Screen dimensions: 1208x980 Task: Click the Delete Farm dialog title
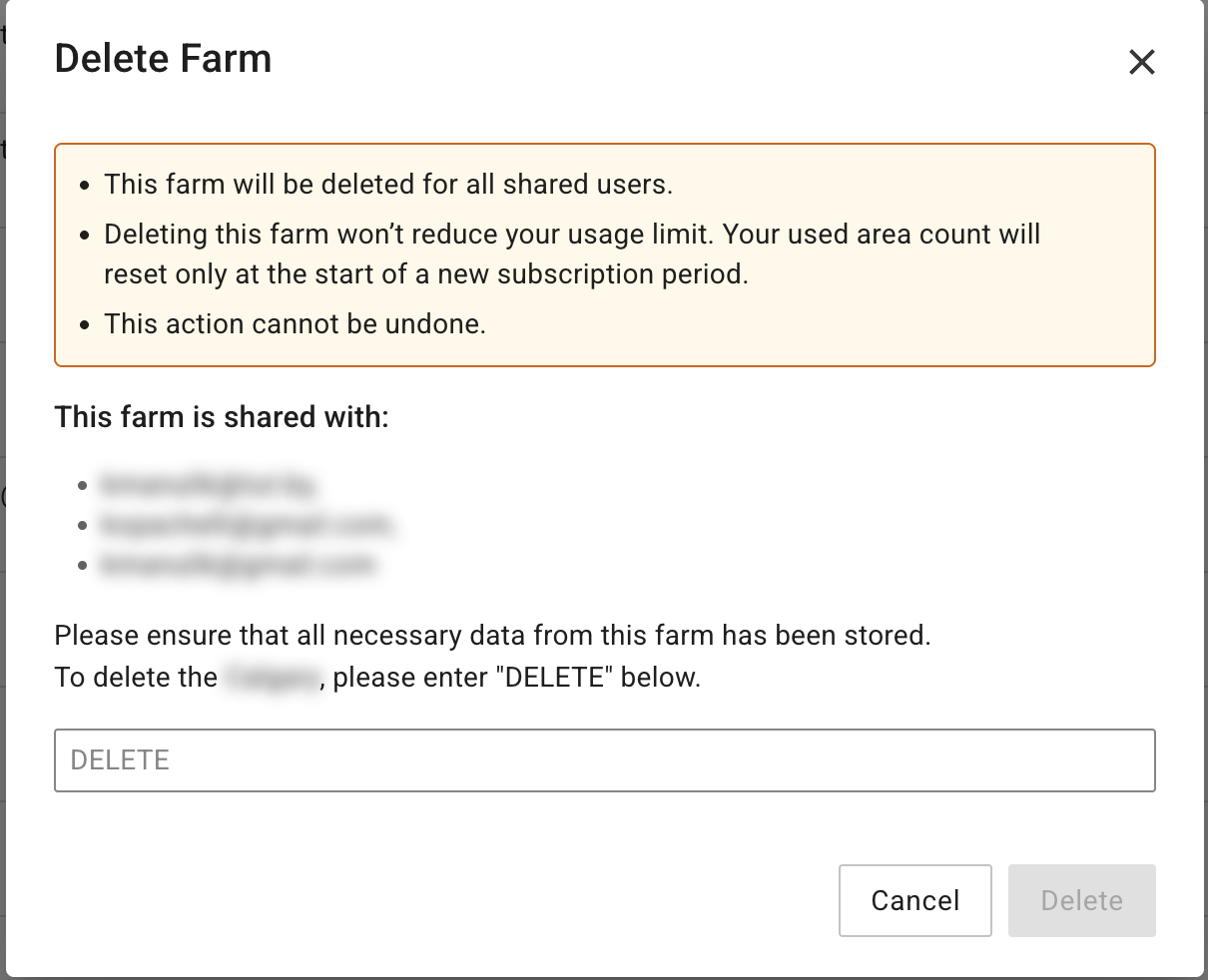click(163, 59)
